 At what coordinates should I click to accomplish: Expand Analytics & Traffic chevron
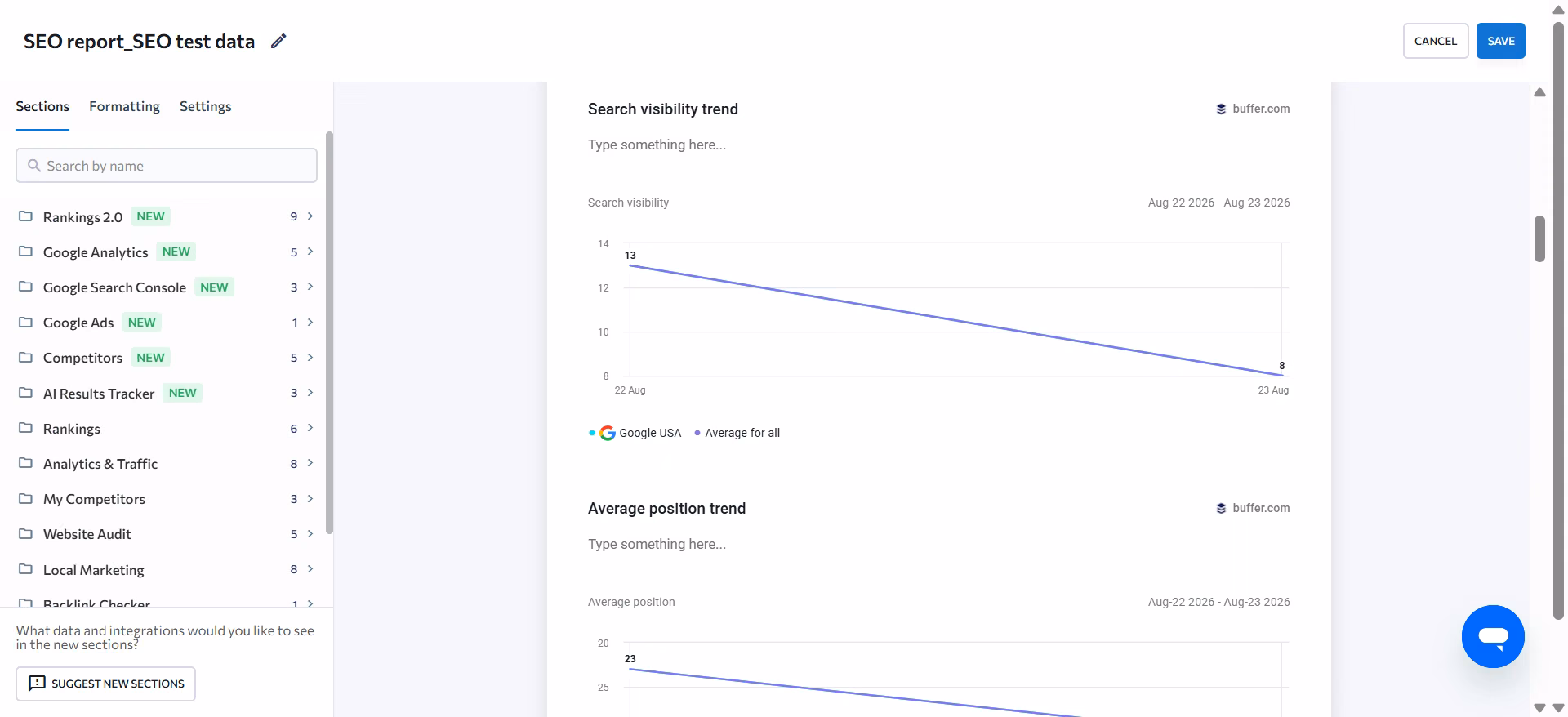tap(310, 463)
